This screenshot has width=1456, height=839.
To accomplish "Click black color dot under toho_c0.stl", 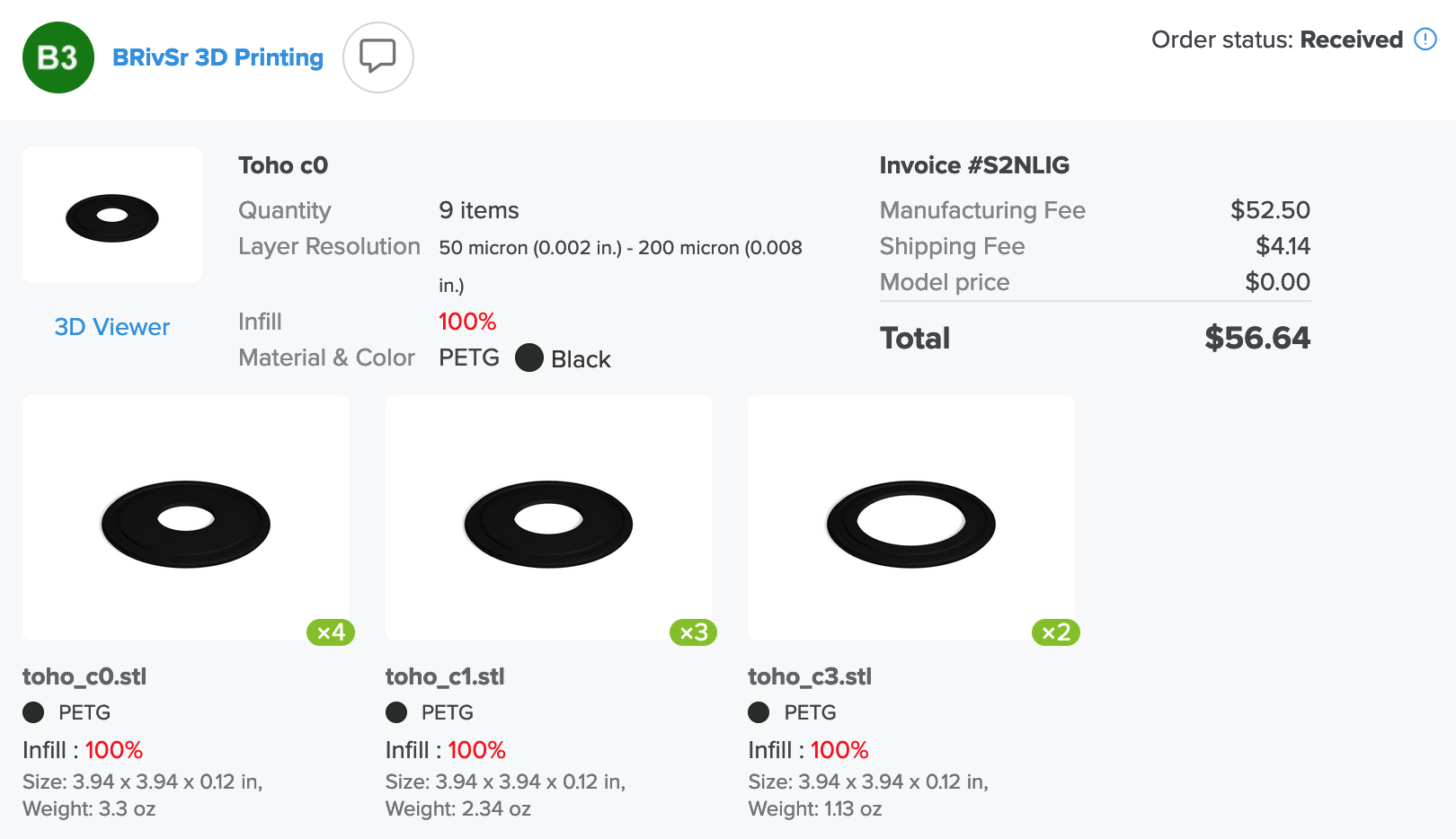I will point(33,712).
